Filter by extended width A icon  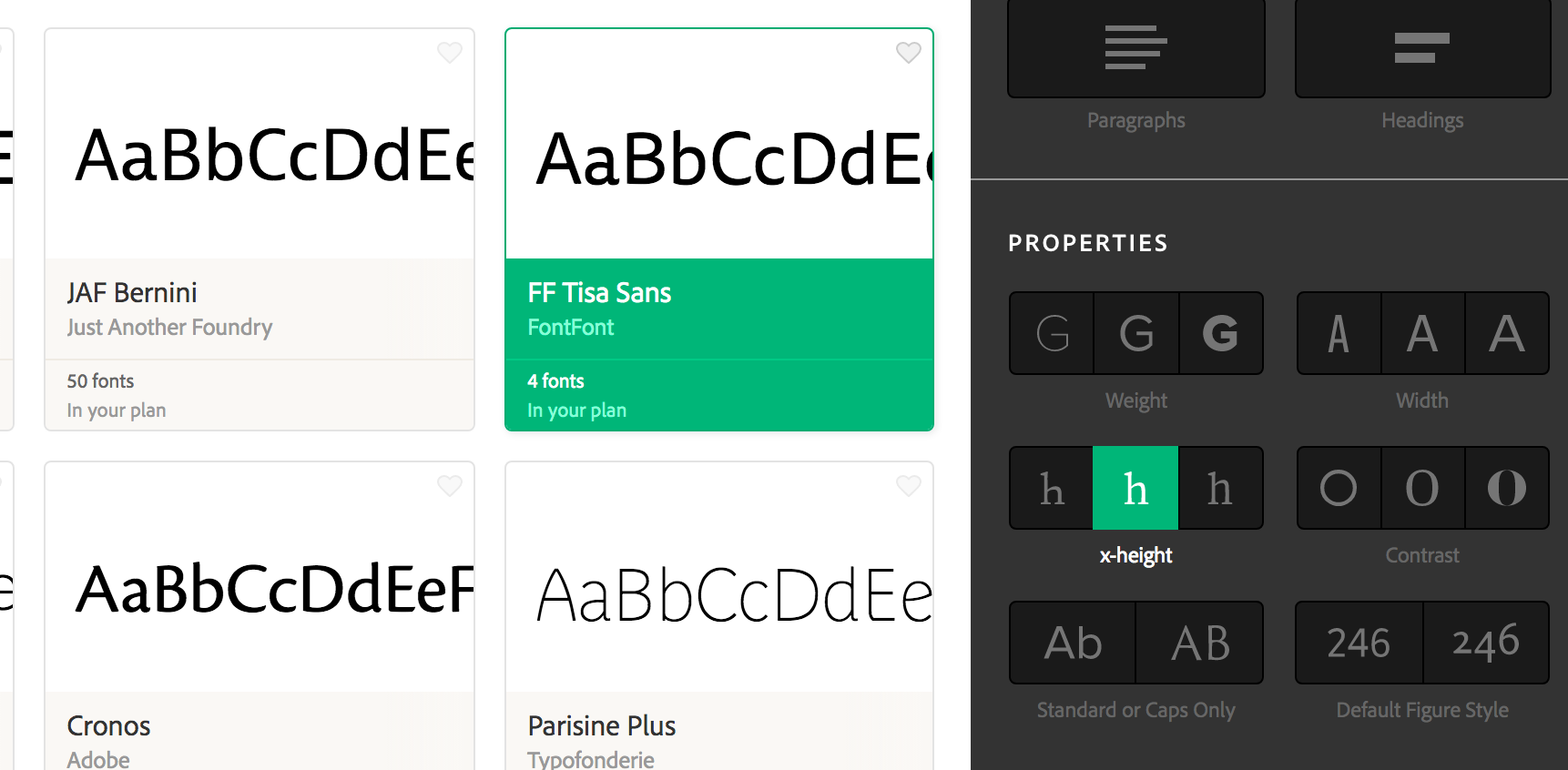(x=1507, y=333)
